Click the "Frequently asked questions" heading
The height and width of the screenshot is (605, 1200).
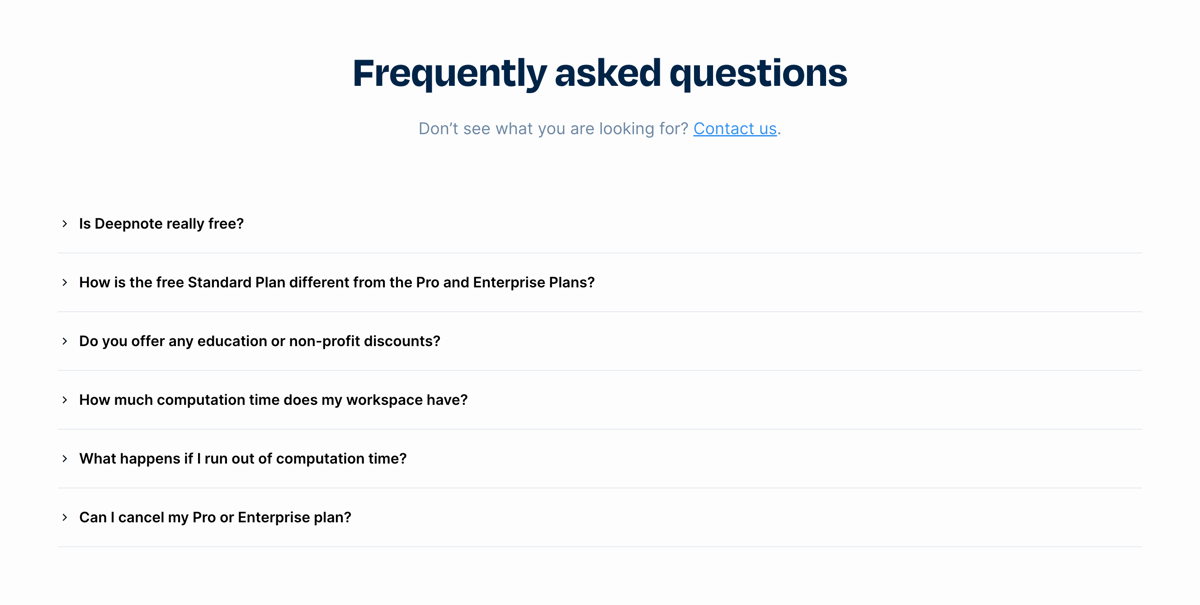click(x=599, y=72)
